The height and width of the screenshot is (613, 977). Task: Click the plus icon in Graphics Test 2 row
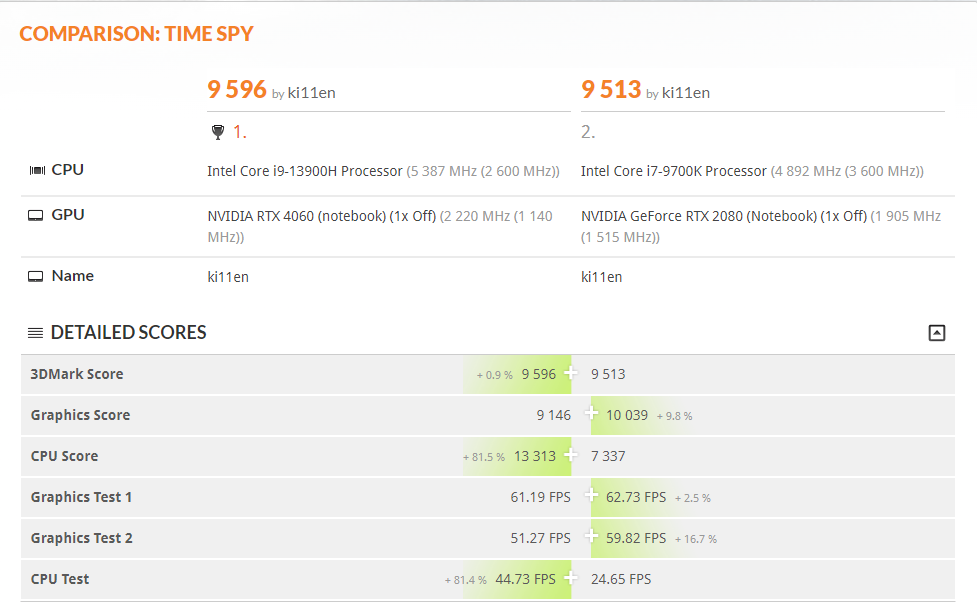(x=591, y=538)
